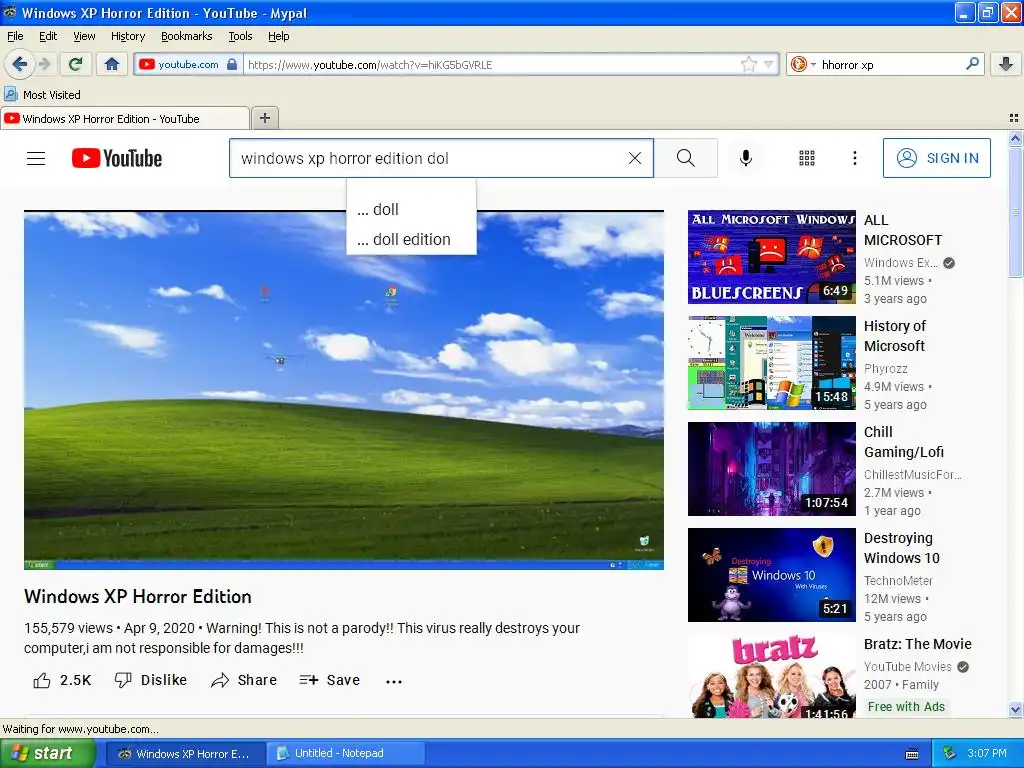Save the video to a playlist
Screen dimensions: 1024x768
tap(330, 680)
